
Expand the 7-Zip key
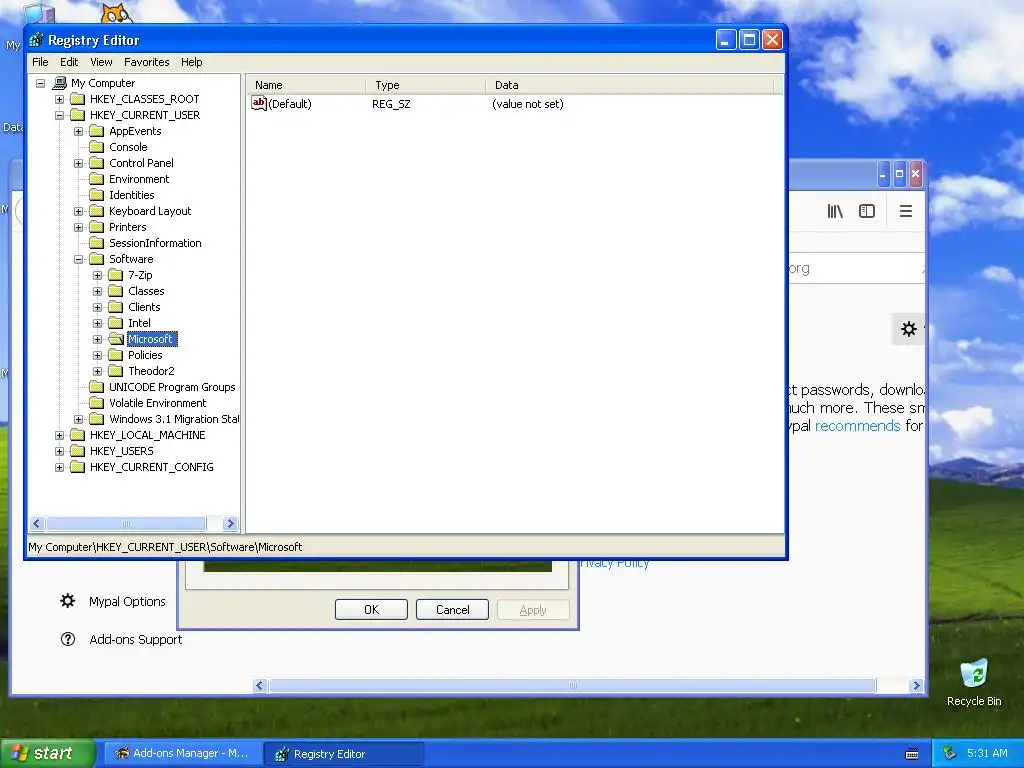[97, 275]
